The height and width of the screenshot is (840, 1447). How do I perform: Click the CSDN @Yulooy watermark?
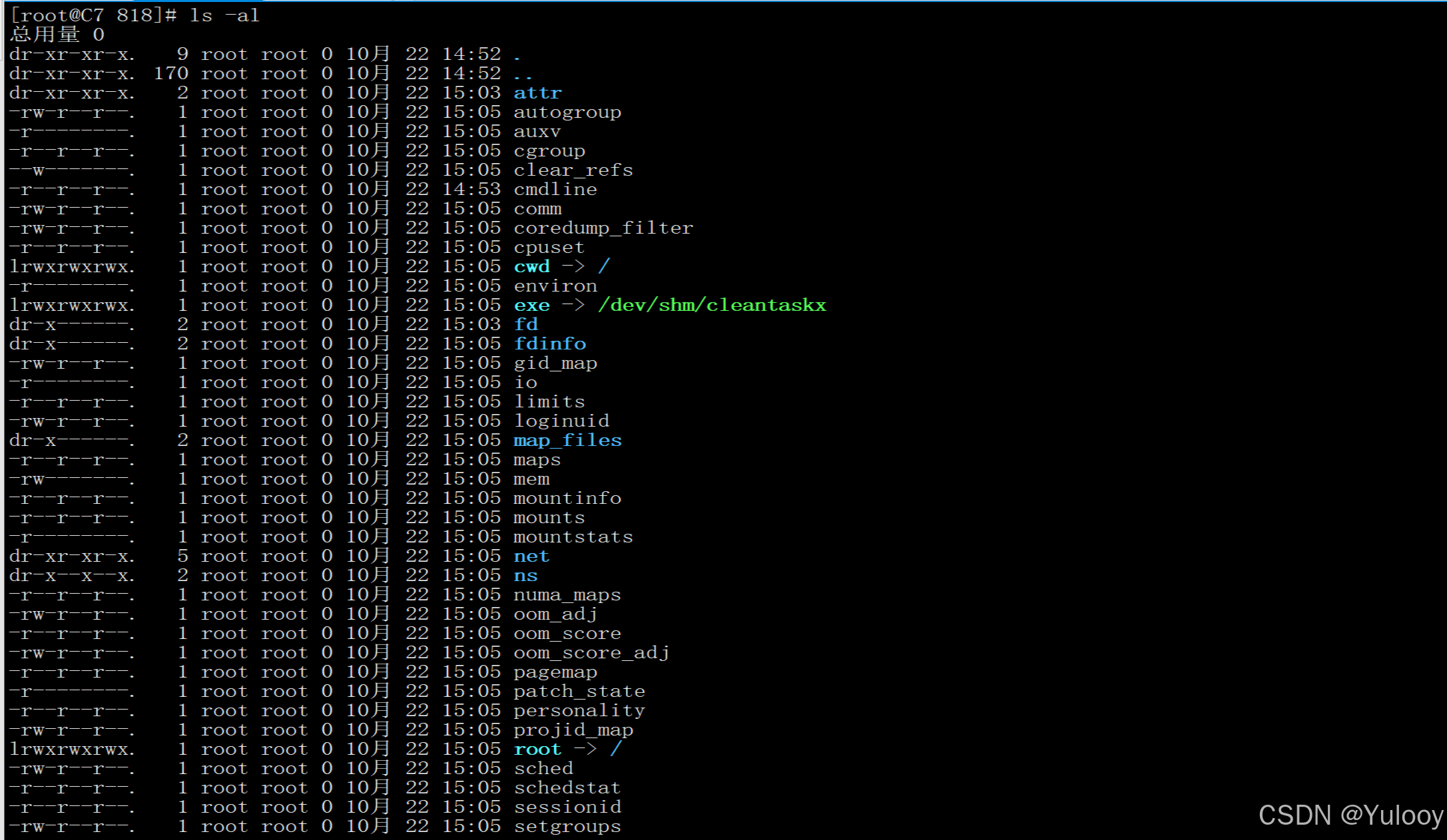[1350, 815]
